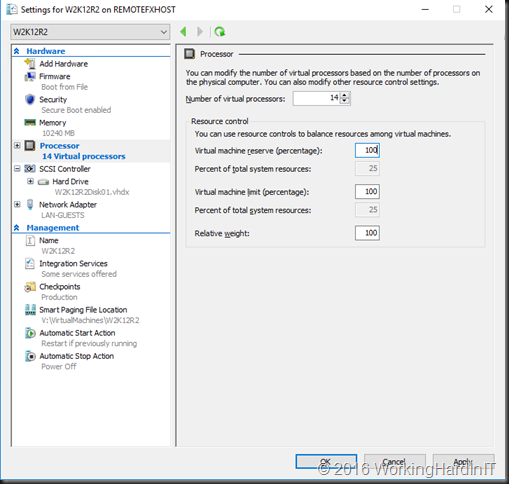Click the Automatic Stop Action icon
This screenshot has height=484, width=509.
30,356
